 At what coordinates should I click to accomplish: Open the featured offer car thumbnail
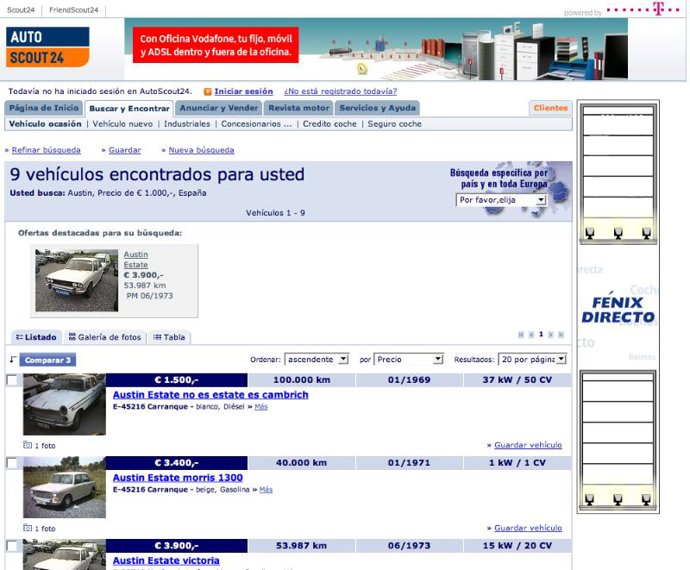pos(77,280)
